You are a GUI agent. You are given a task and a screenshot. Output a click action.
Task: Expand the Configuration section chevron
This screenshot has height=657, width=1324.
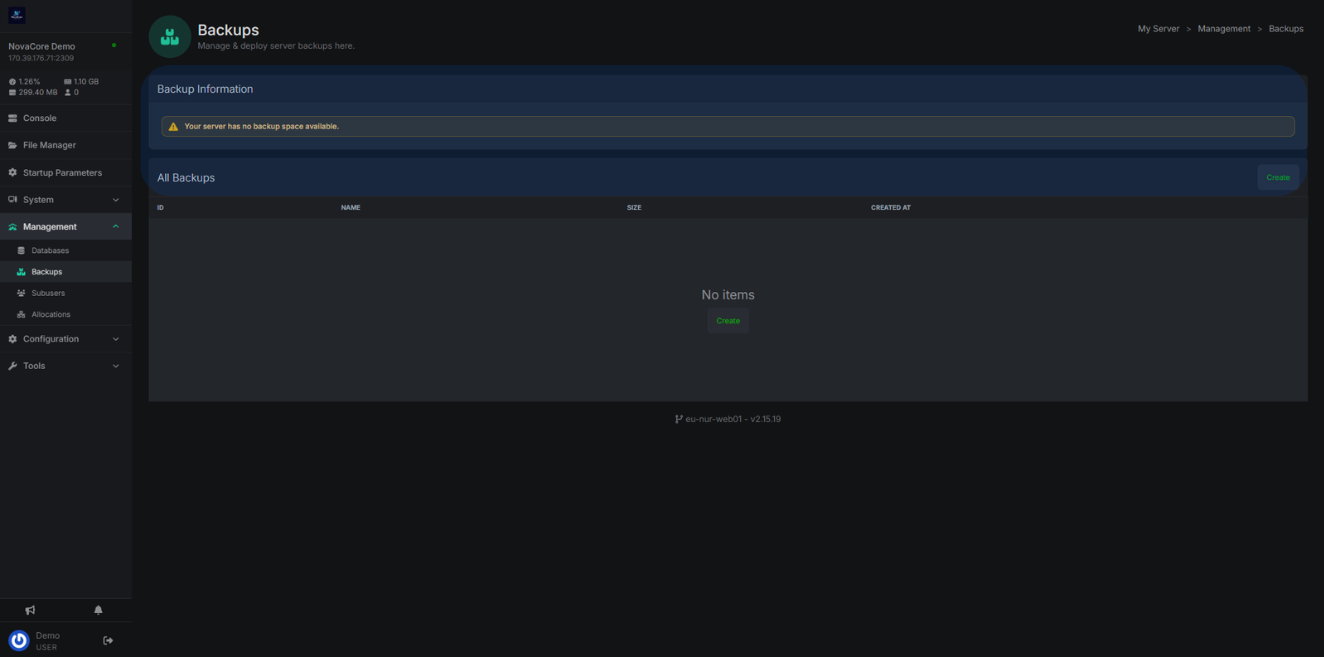tap(116, 339)
